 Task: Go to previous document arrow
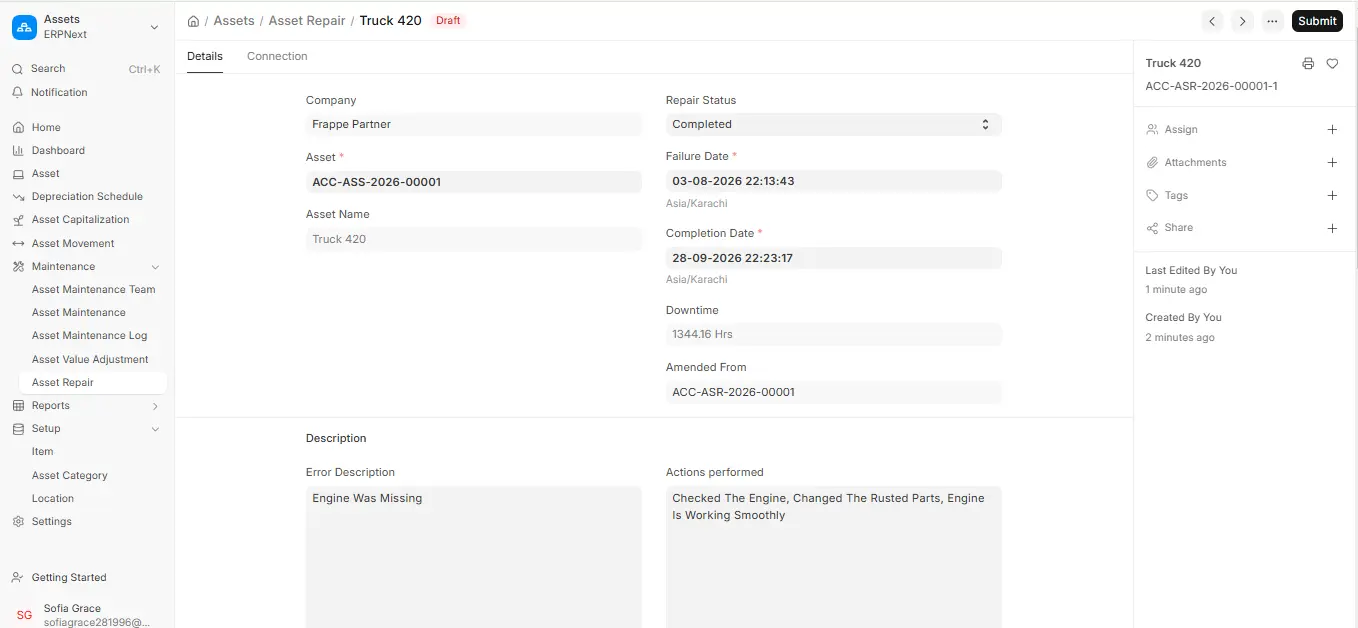click(x=1212, y=21)
